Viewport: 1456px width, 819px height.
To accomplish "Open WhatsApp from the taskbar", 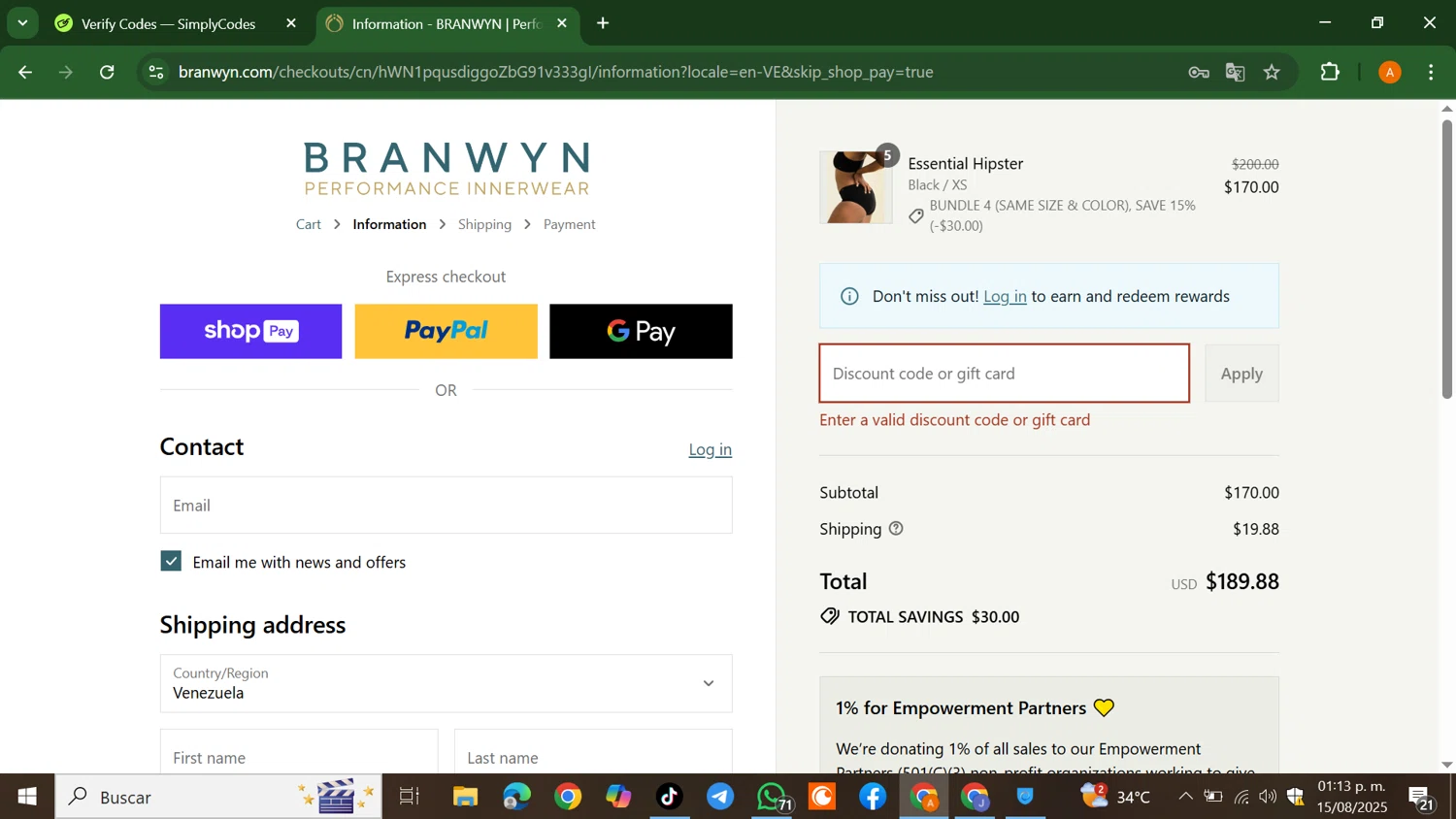I will 773,797.
